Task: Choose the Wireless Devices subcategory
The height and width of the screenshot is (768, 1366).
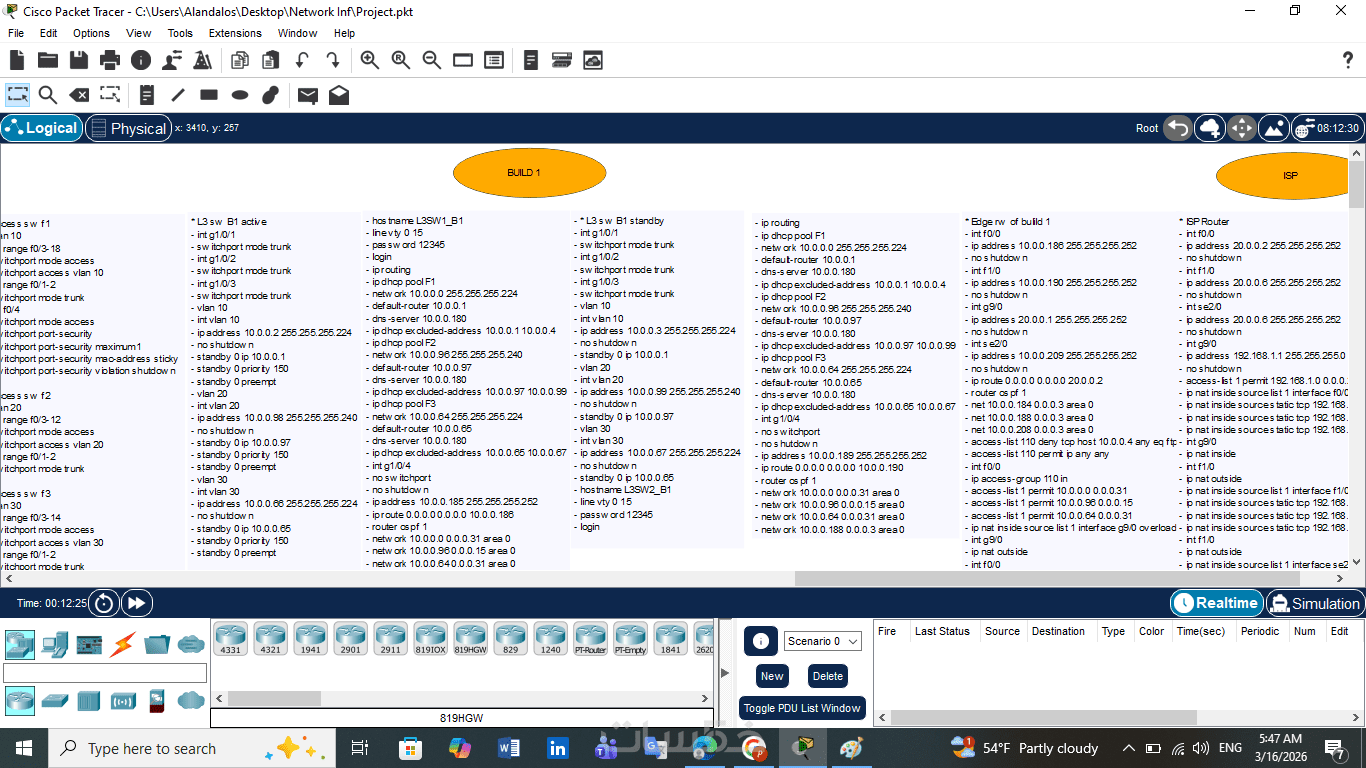Action: point(123,701)
